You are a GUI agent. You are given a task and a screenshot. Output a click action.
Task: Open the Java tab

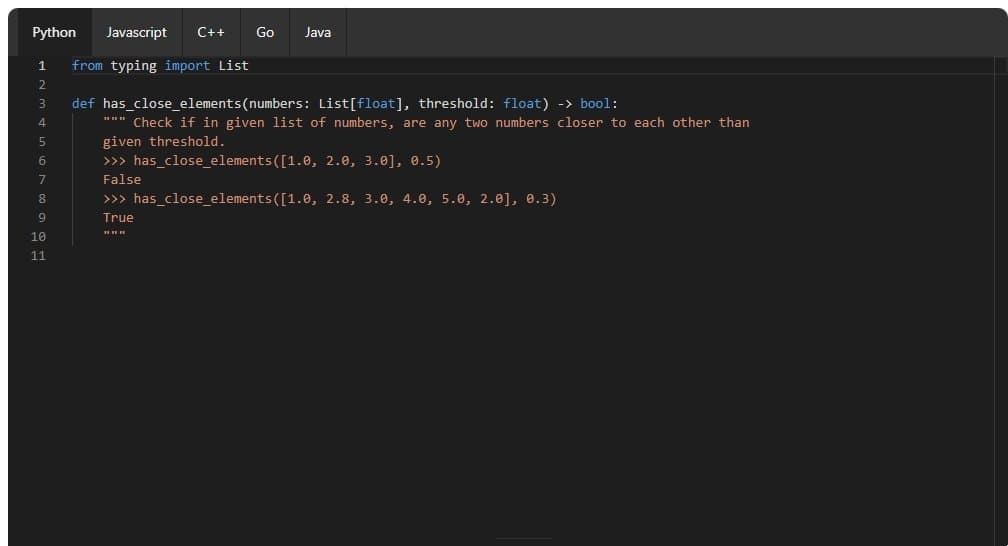(318, 32)
